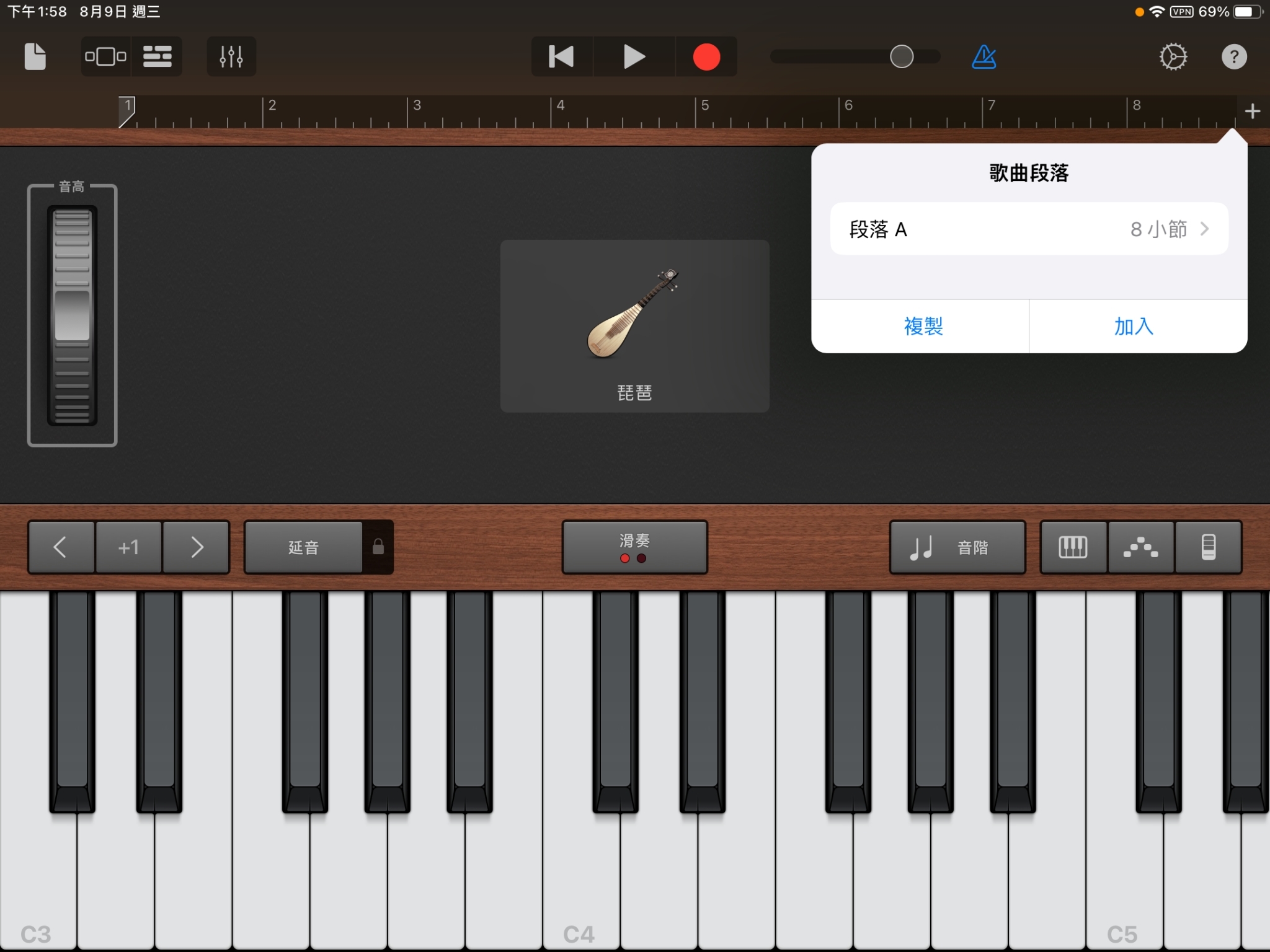Click 加入 to add section
This screenshot has width=1270, height=952.
click(x=1134, y=326)
